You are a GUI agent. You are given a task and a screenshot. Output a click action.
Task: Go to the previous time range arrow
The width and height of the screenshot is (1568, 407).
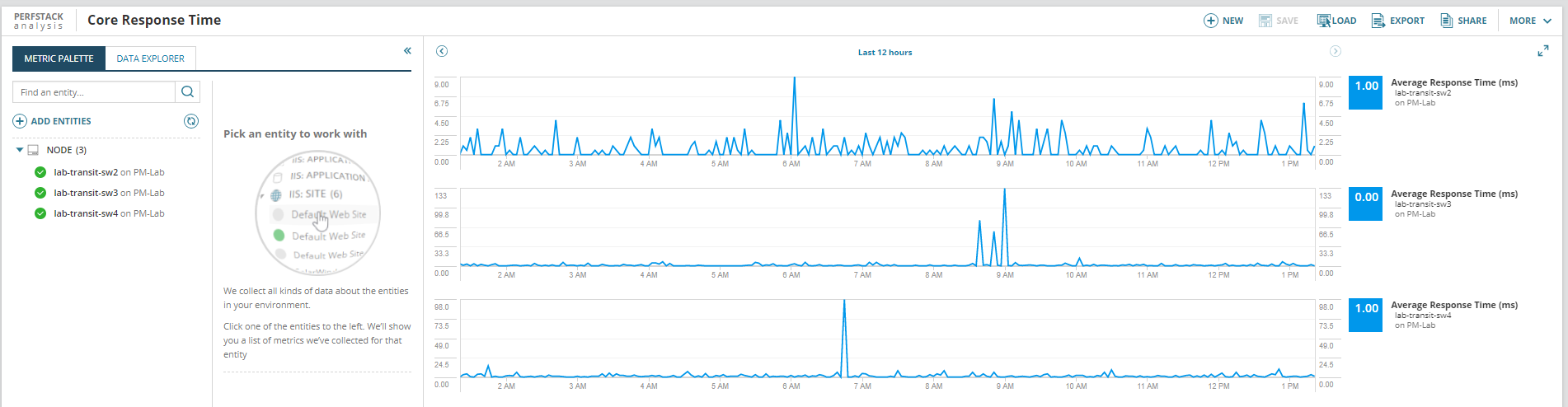click(442, 51)
